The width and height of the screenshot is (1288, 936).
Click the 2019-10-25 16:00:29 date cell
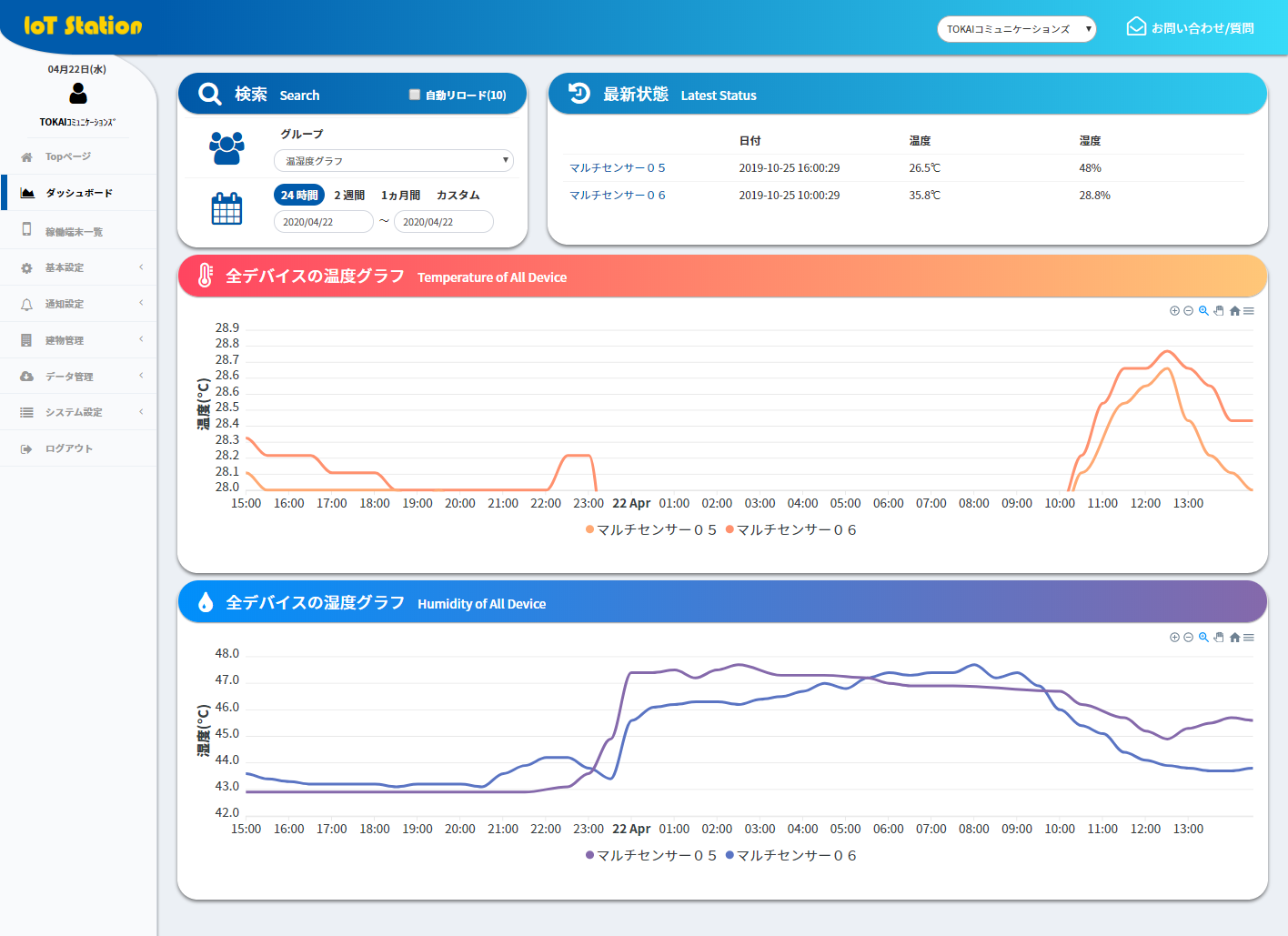pos(790,168)
